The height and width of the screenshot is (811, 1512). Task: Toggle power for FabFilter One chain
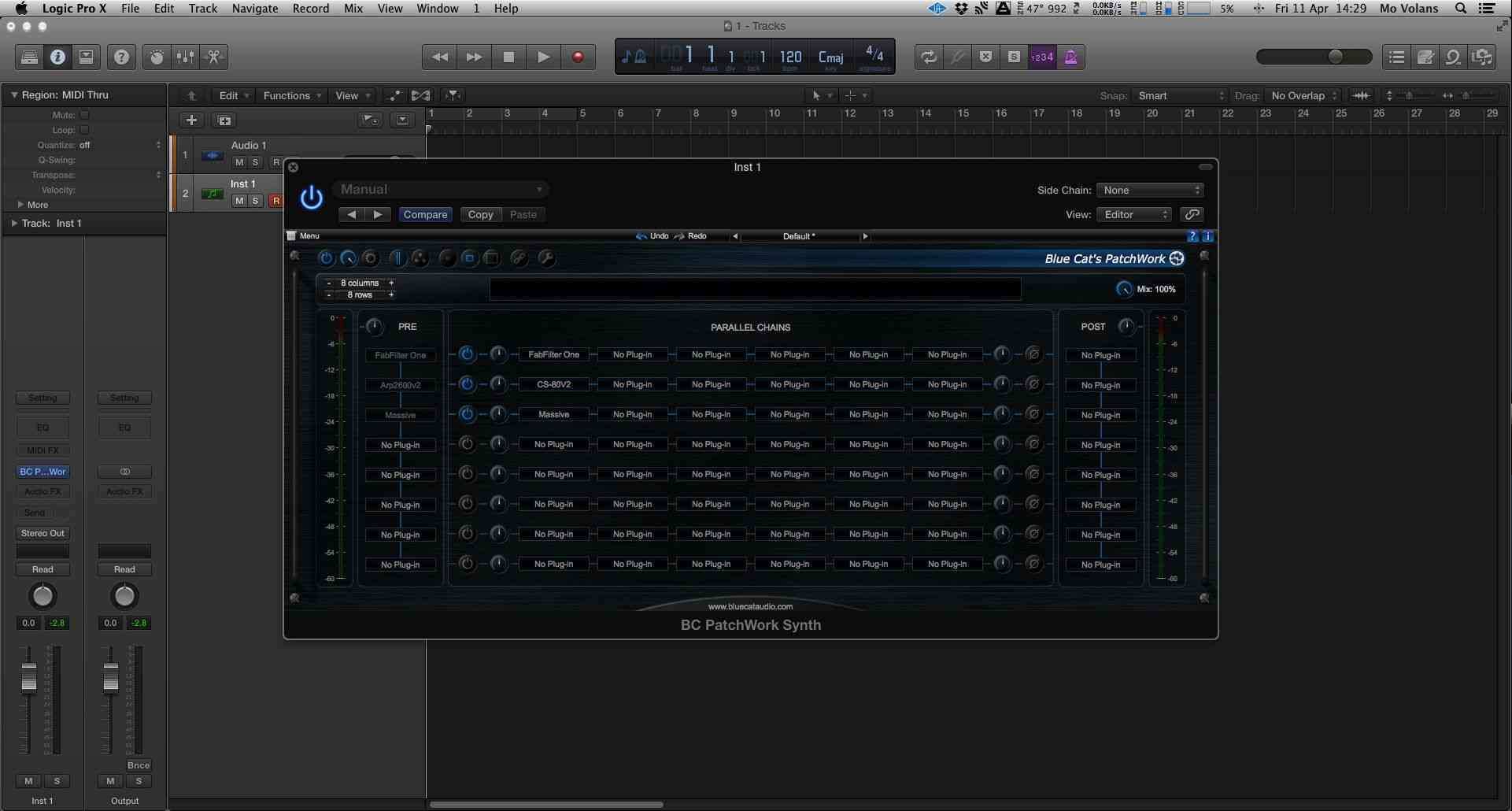coord(467,354)
